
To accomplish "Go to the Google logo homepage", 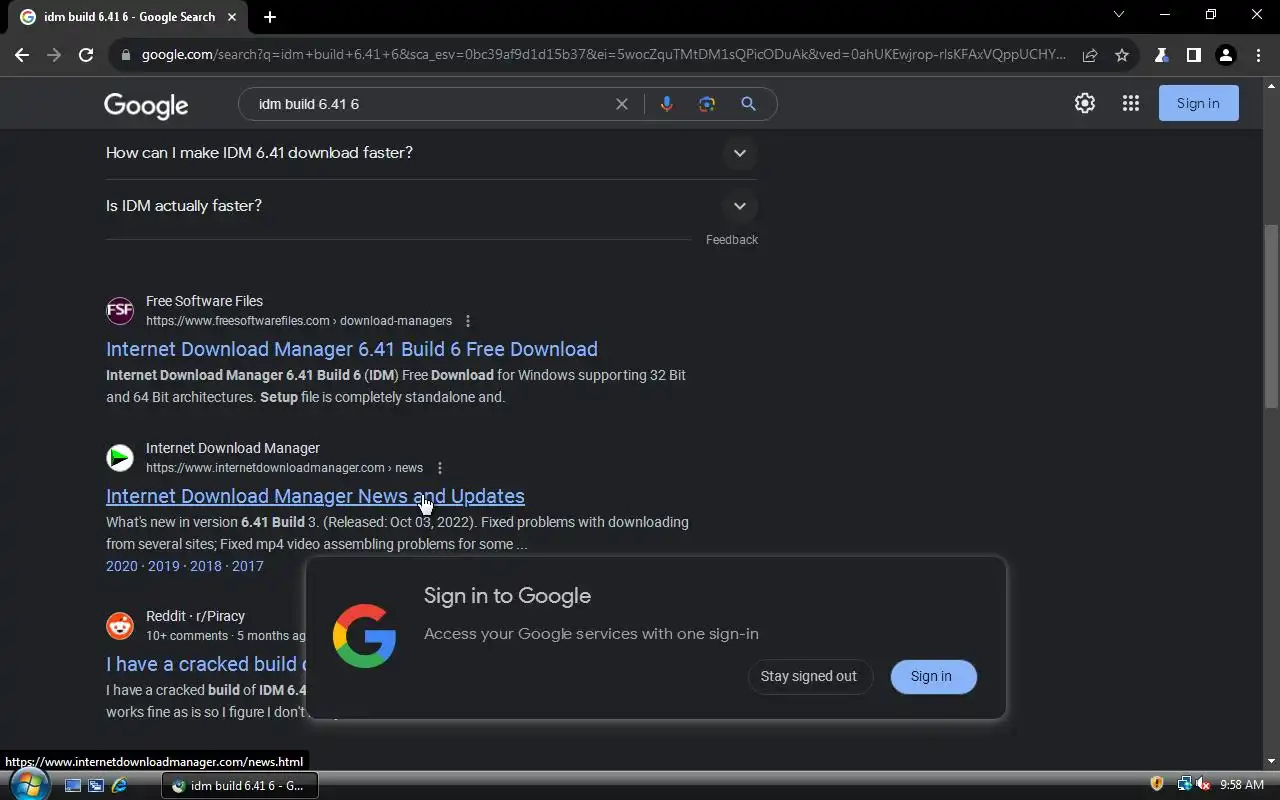I will tap(146, 105).
